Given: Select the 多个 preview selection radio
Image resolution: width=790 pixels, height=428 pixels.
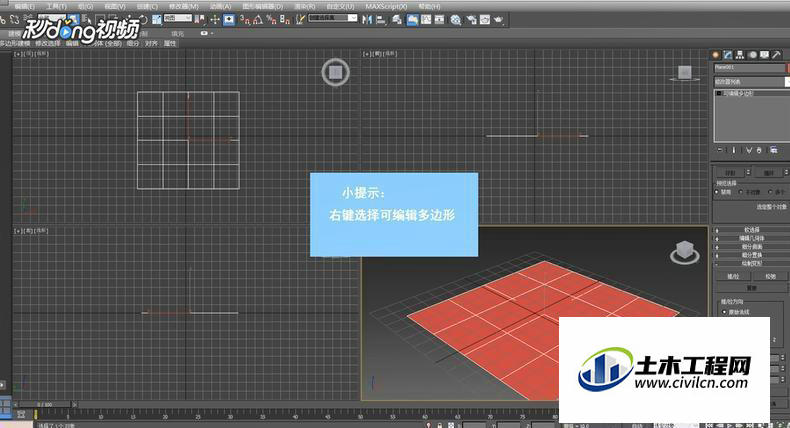Looking at the screenshot, I should (770, 192).
